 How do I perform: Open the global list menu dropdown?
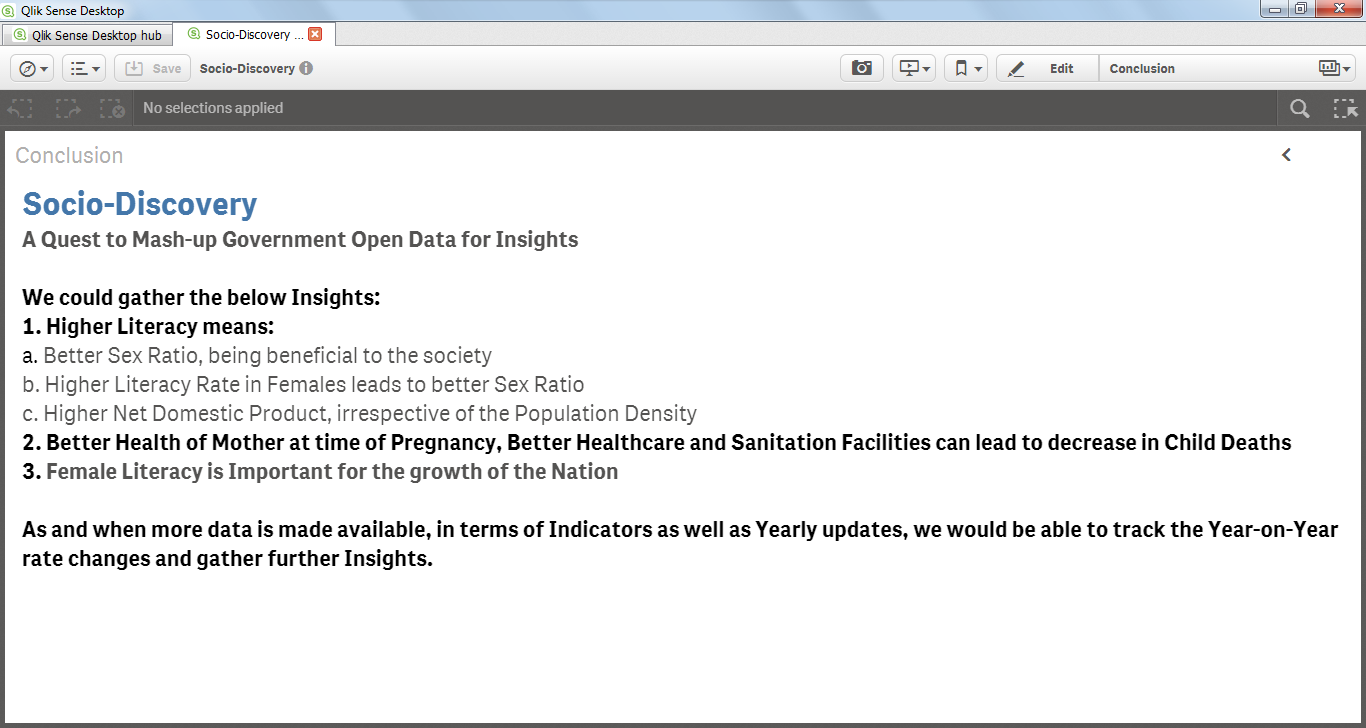pyautogui.click(x=84, y=68)
